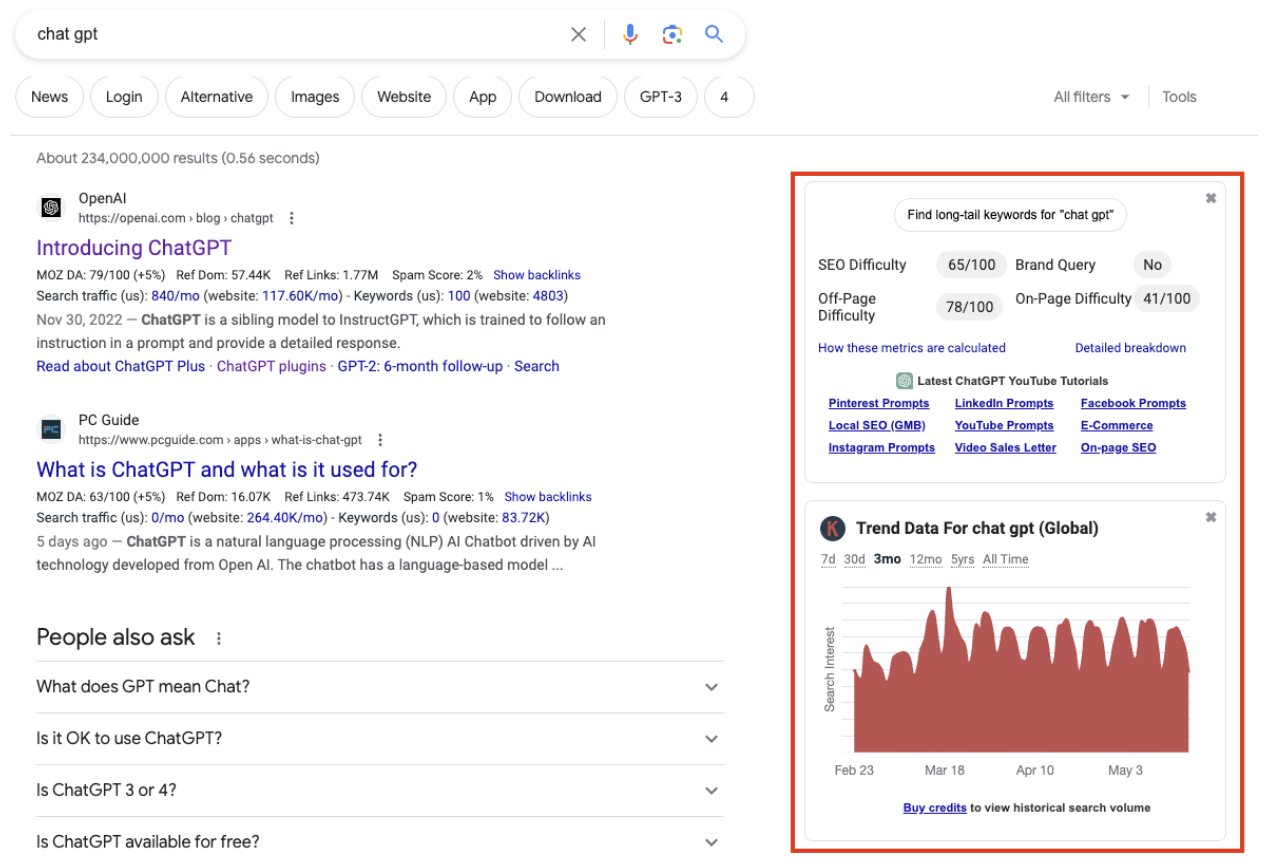Switch the trend chart to 5yrs range

(x=962, y=559)
